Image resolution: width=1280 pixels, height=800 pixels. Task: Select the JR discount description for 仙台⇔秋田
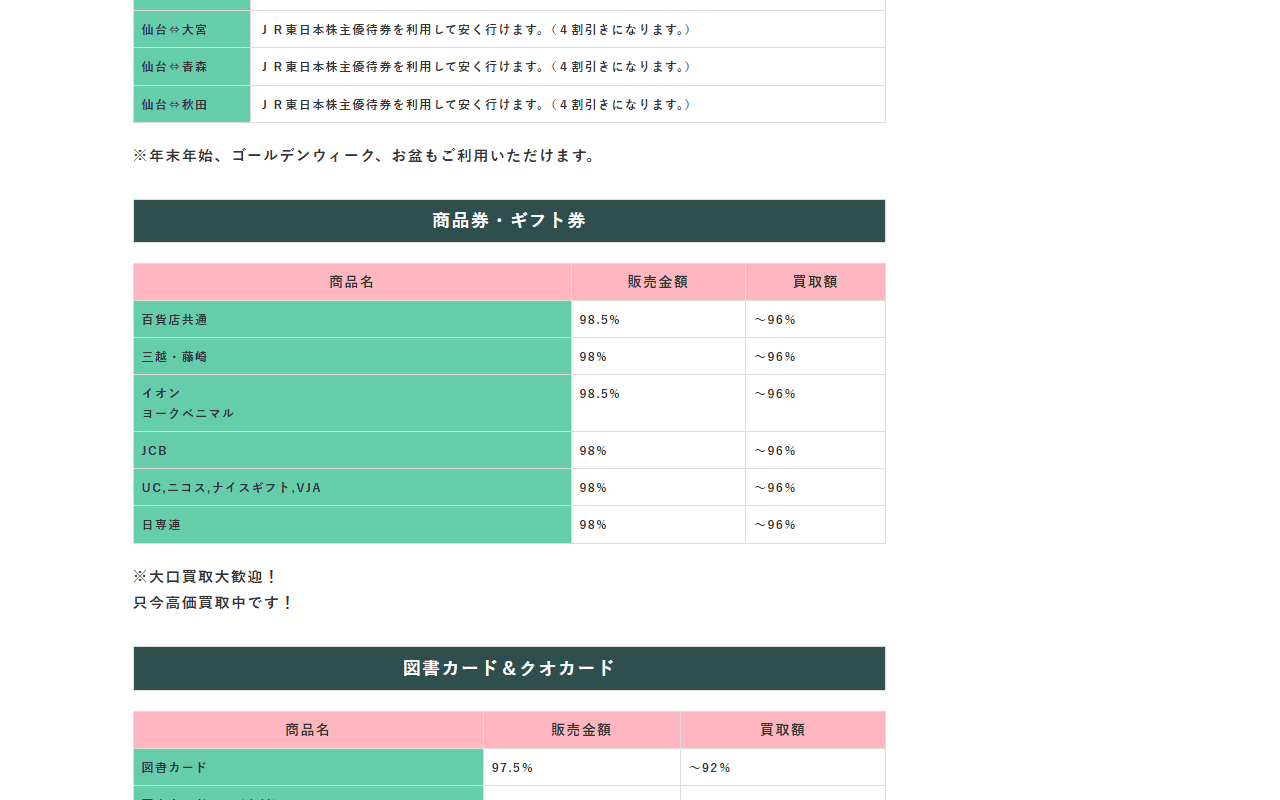476,104
